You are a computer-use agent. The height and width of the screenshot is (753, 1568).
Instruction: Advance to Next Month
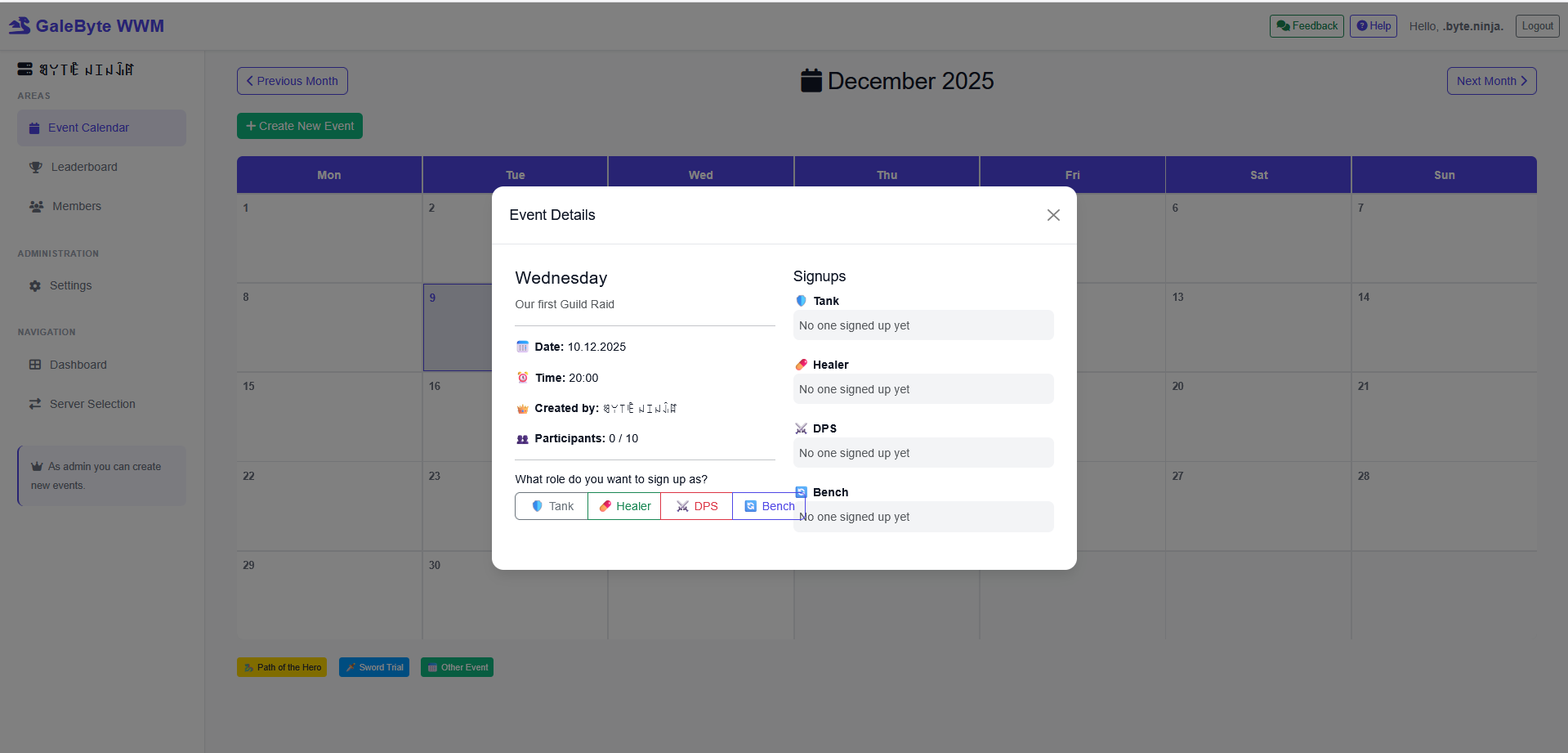point(1491,81)
